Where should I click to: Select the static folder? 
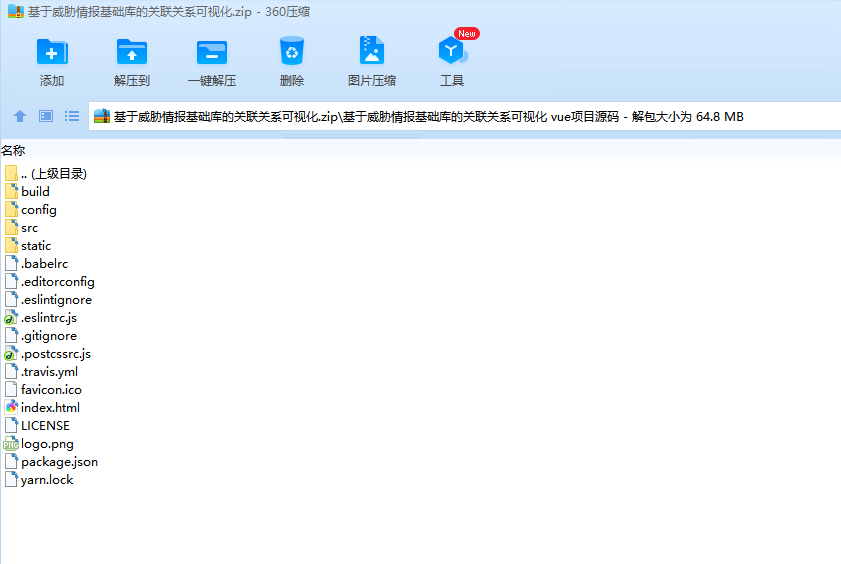(28, 246)
